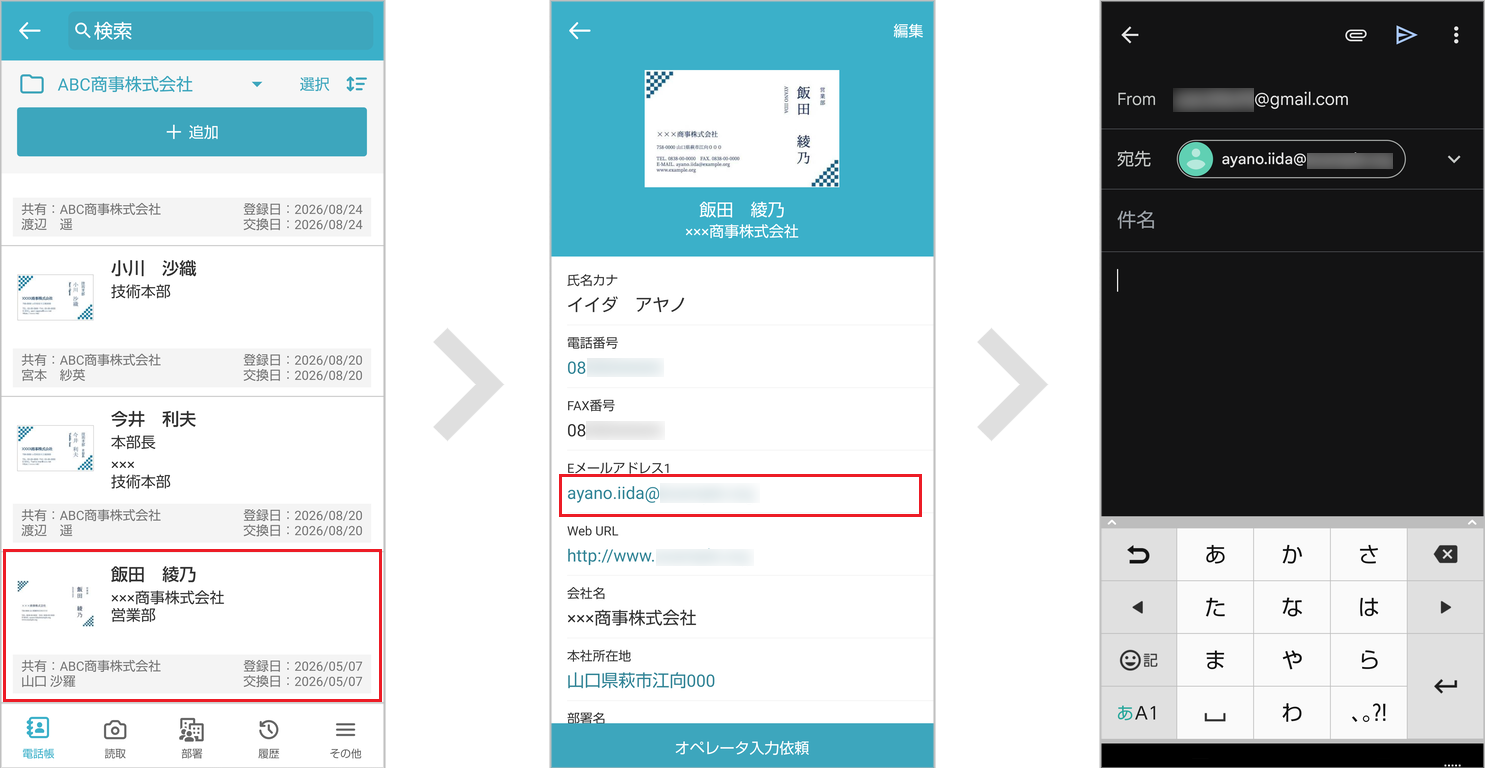
Task: Switch to the 電話帳 tab
Action: 38,738
